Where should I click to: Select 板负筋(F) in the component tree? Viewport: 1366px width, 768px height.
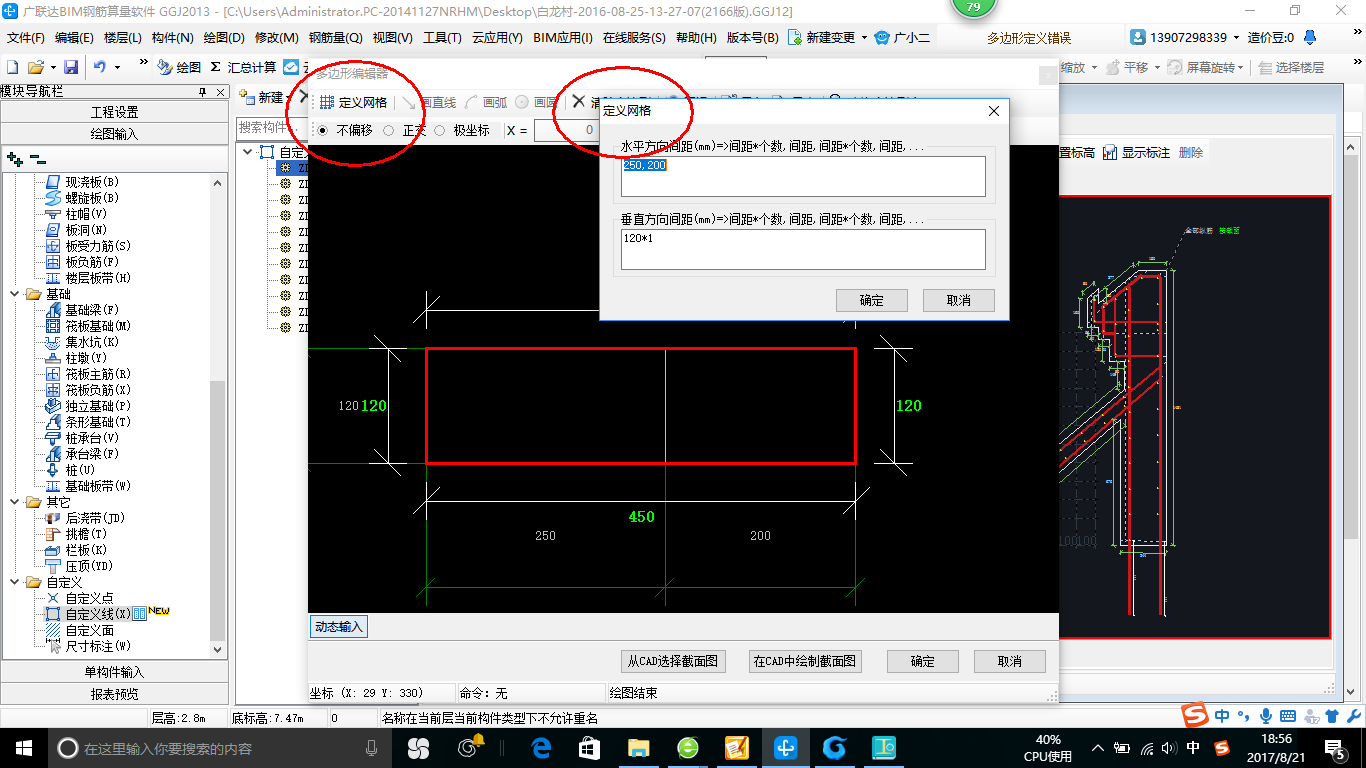coord(91,262)
